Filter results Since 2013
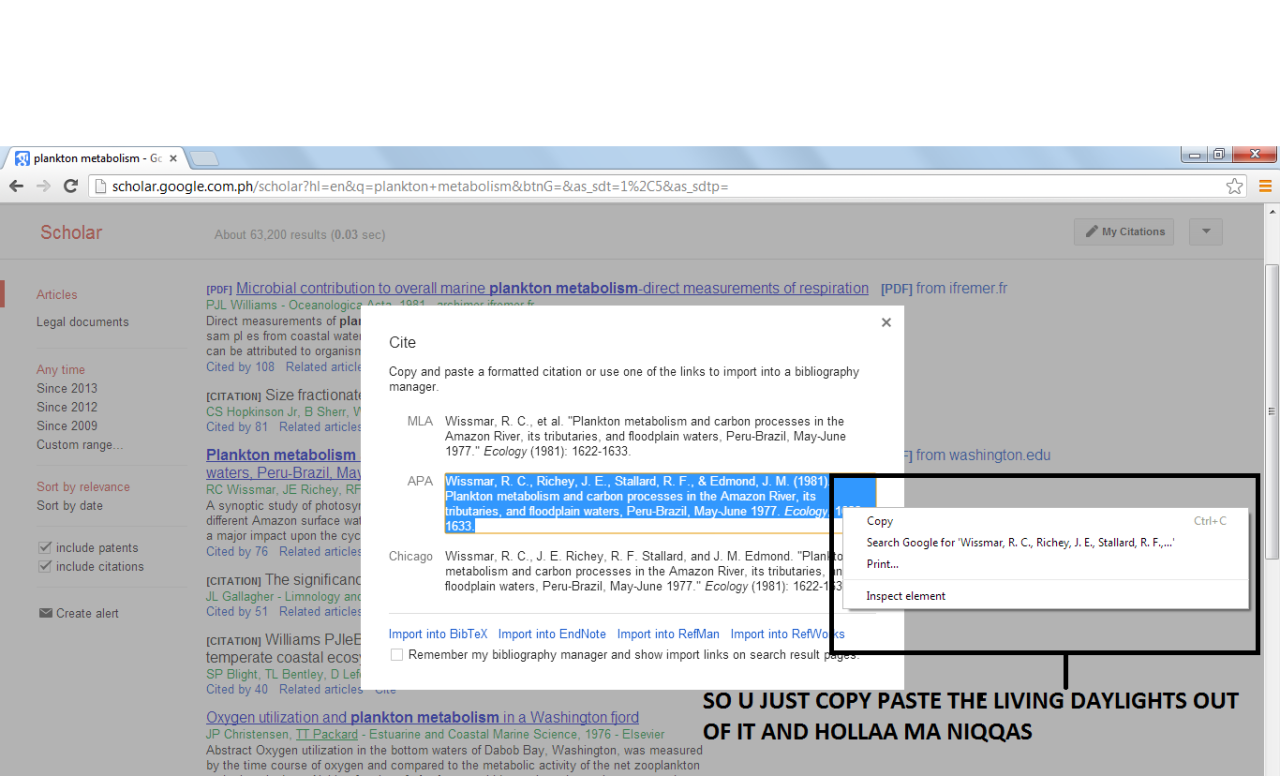1280x776 pixels. coord(67,388)
